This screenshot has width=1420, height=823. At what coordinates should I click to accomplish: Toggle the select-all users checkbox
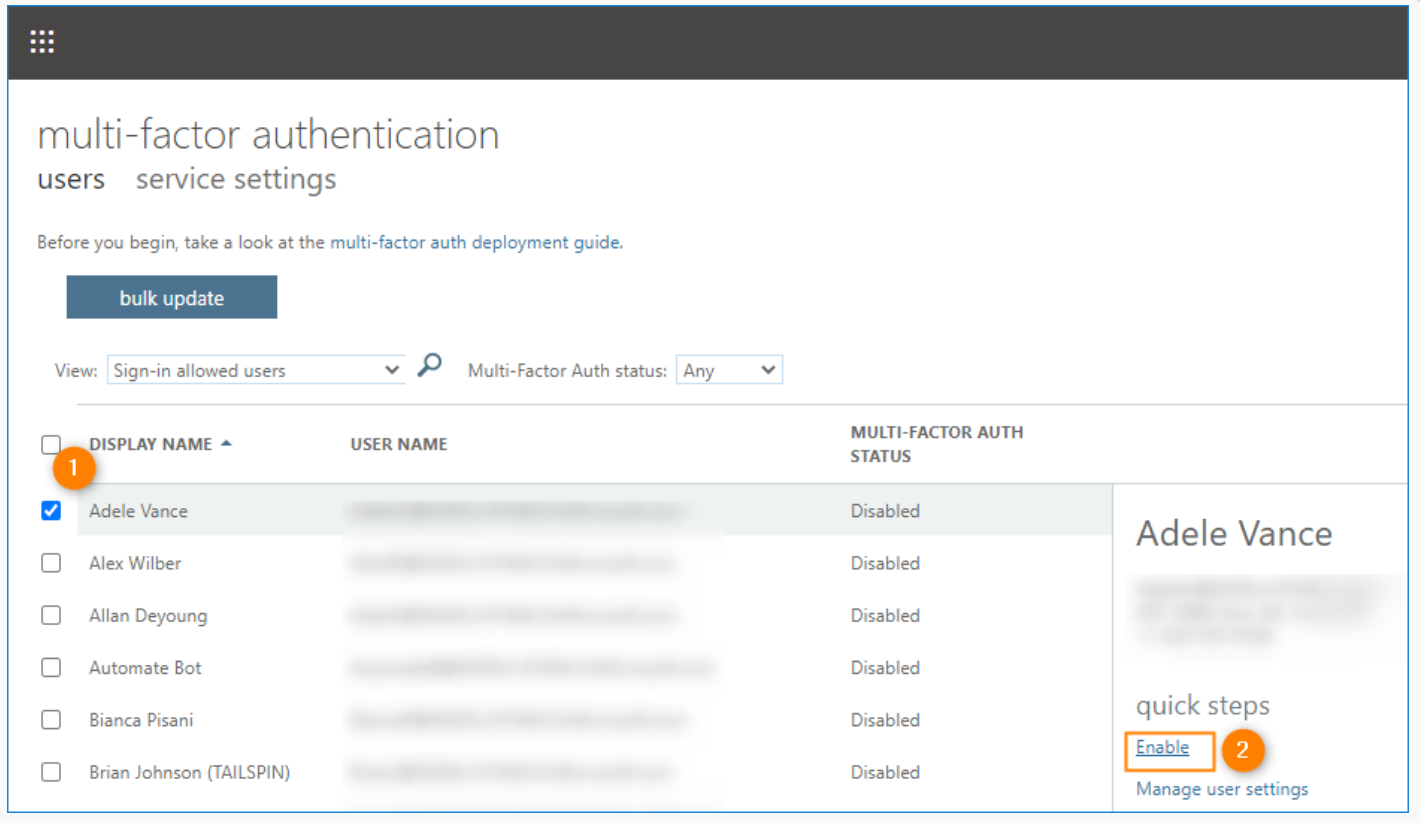click(51, 444)
